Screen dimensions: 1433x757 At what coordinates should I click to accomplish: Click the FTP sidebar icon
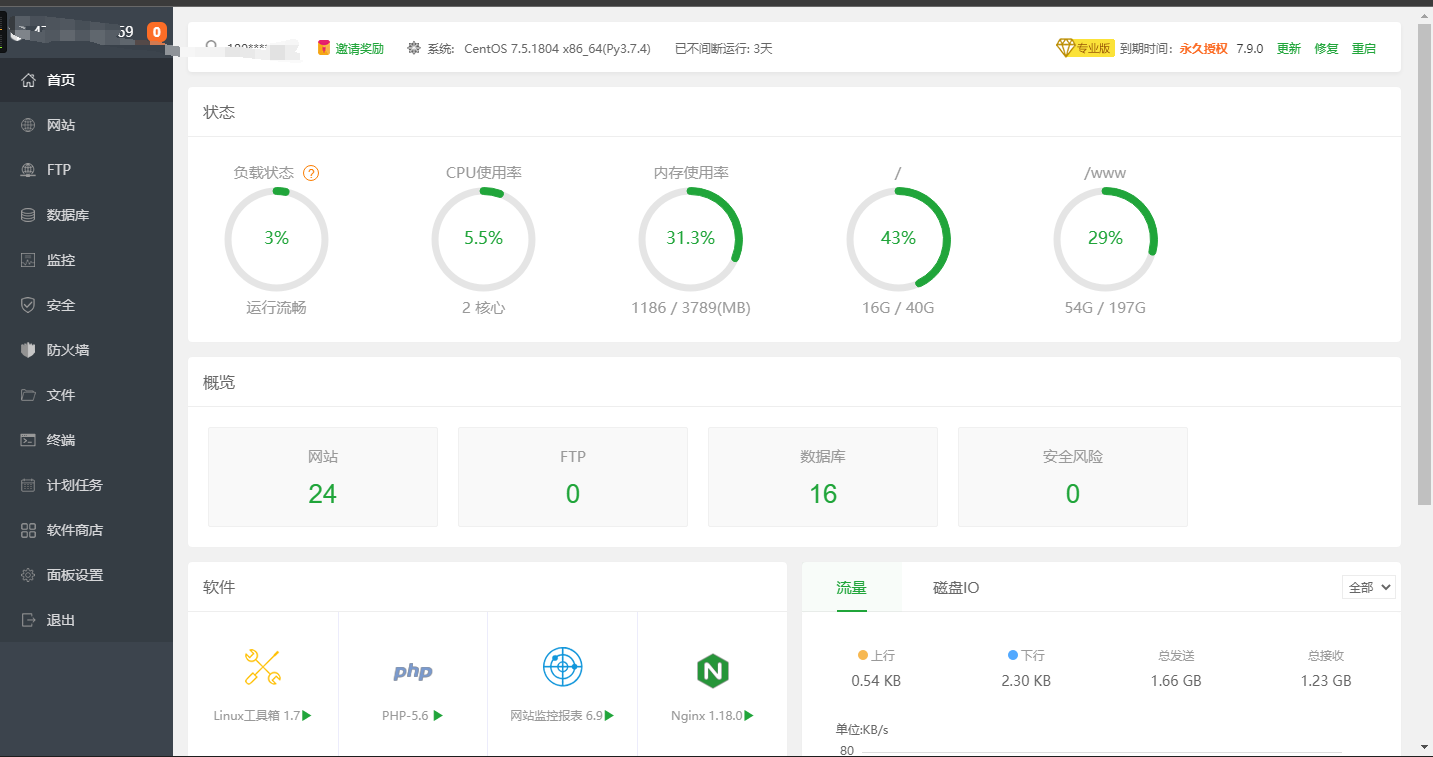pos(28,170)
